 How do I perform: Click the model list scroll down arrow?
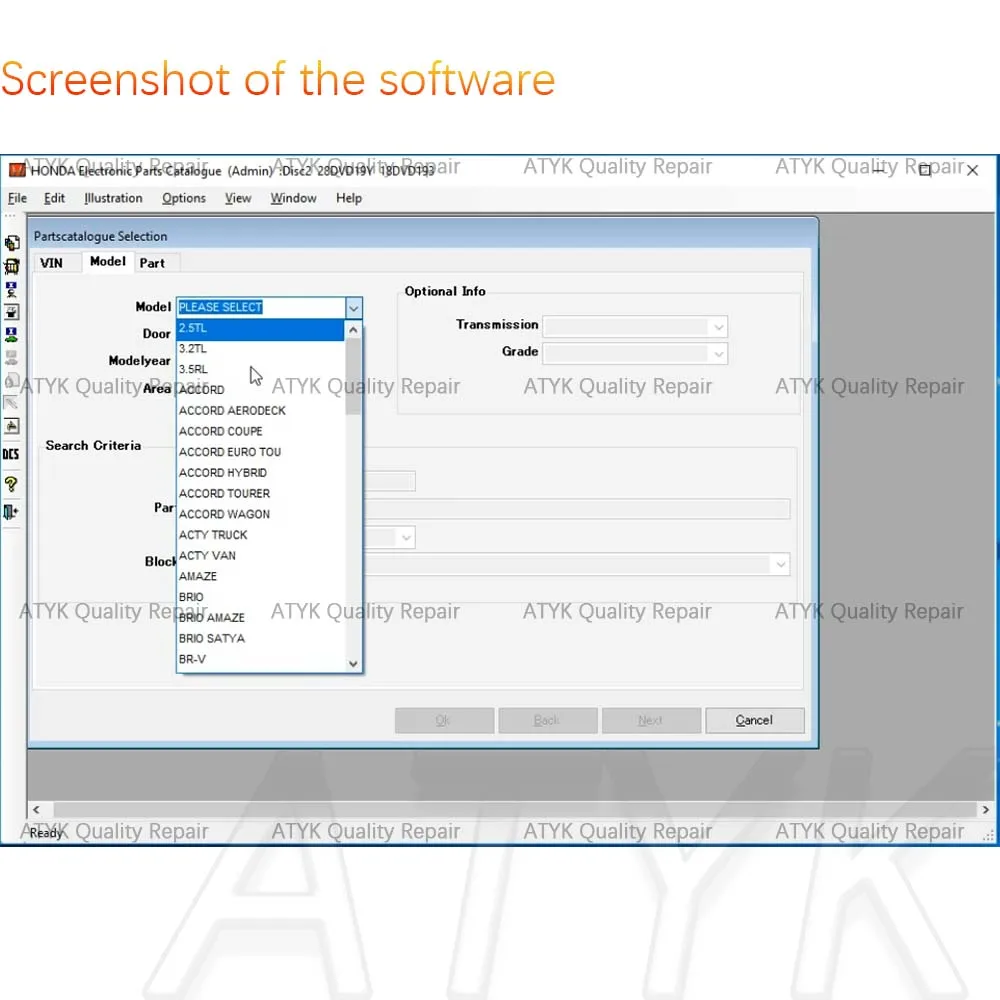tap(353, 664)
